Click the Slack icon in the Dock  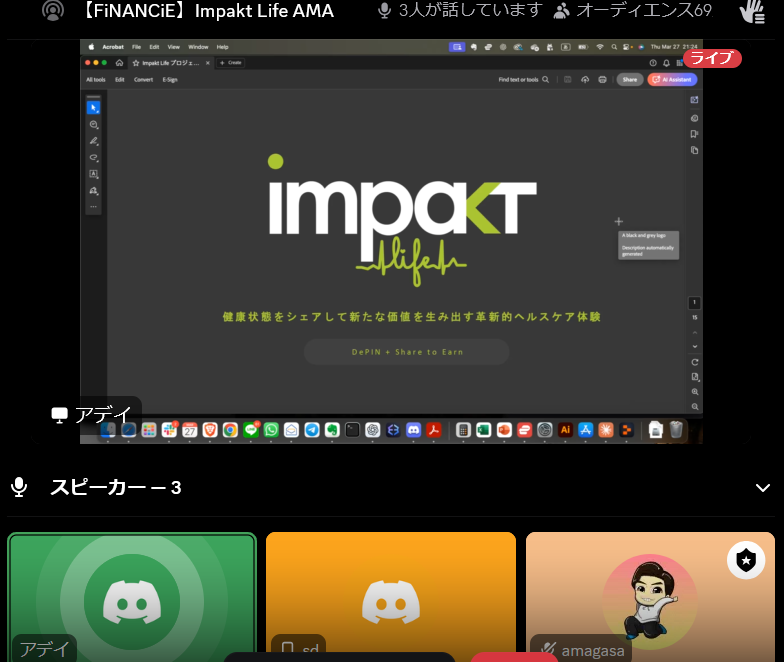(x=169, y=430)
